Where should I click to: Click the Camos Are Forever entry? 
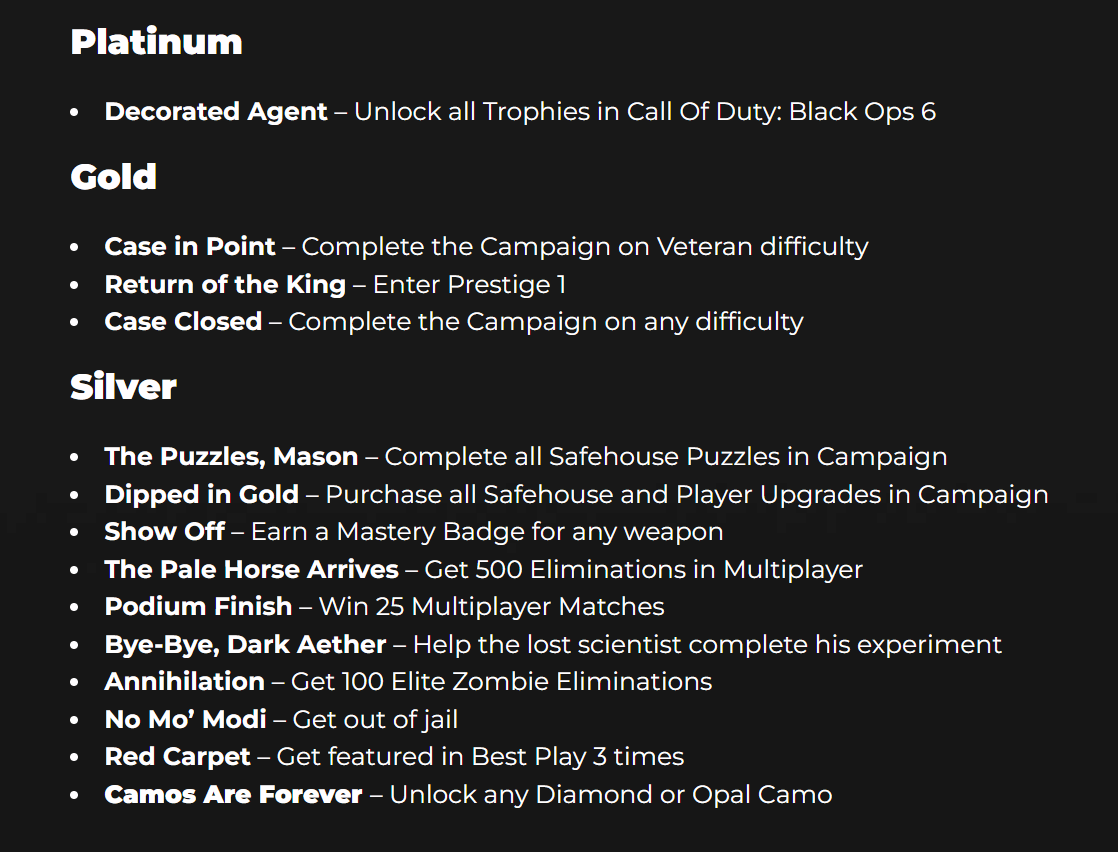click(x=233, y=794)
